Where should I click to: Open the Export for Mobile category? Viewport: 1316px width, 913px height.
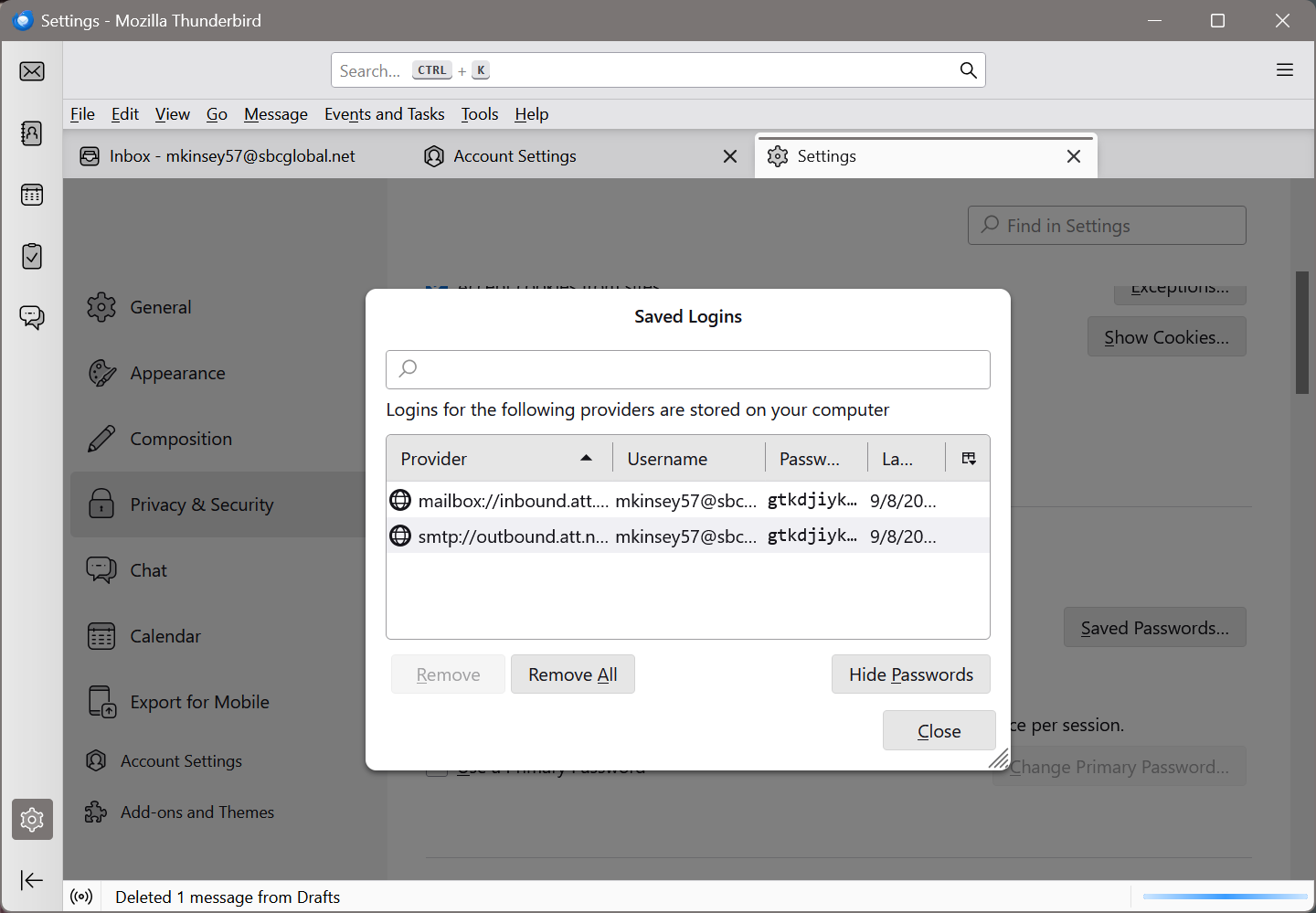[x=219, y=702]
